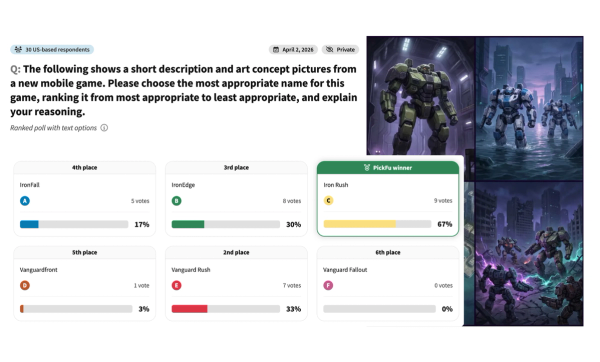The image size is (600, 362).
Task: Open the blue mechs in water image
Action: coord(529,108)
